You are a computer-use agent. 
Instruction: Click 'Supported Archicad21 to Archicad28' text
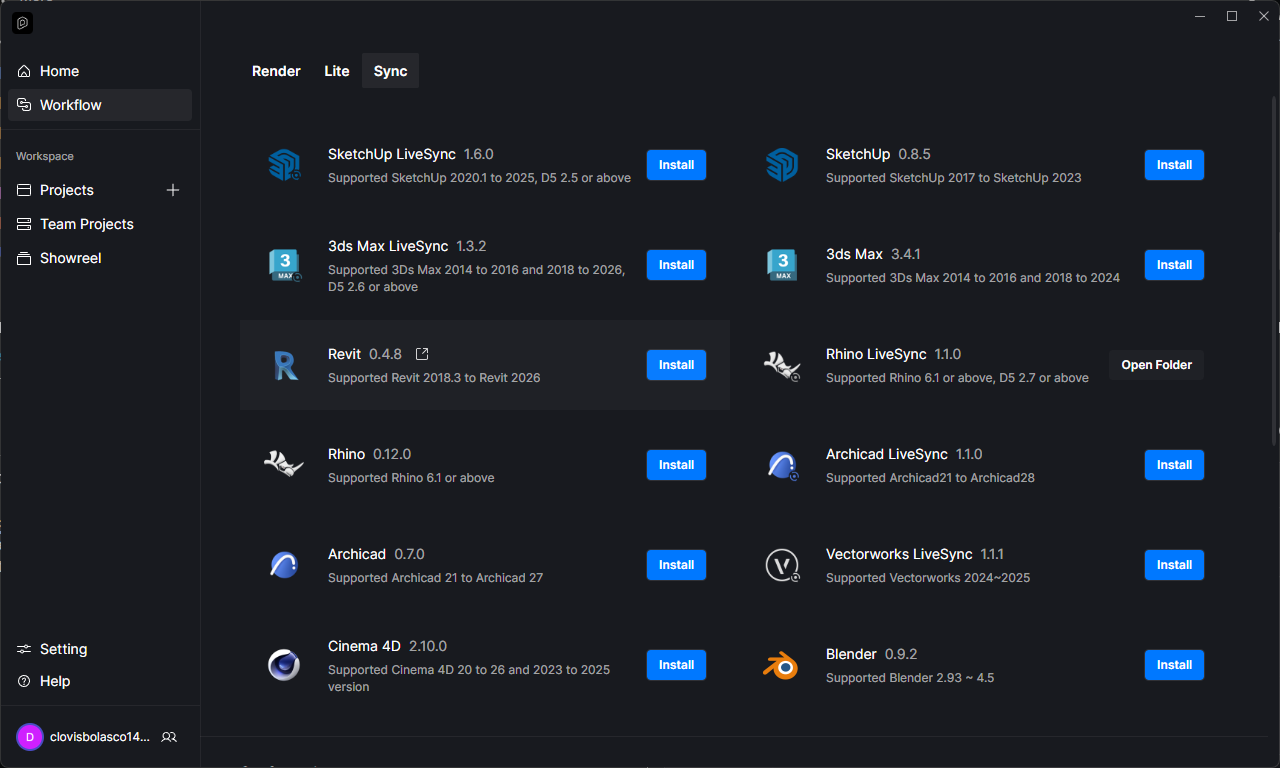(x=930, y=478)
